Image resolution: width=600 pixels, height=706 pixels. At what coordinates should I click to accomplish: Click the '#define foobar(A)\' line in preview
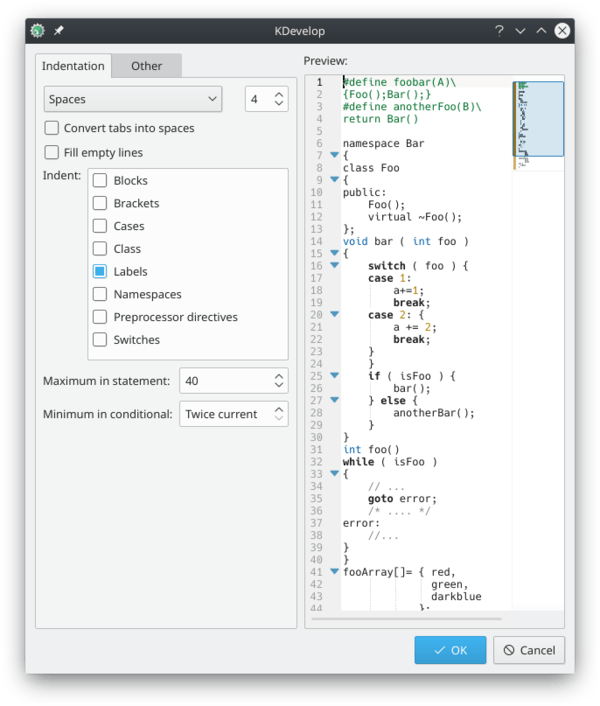coord(400,82)
